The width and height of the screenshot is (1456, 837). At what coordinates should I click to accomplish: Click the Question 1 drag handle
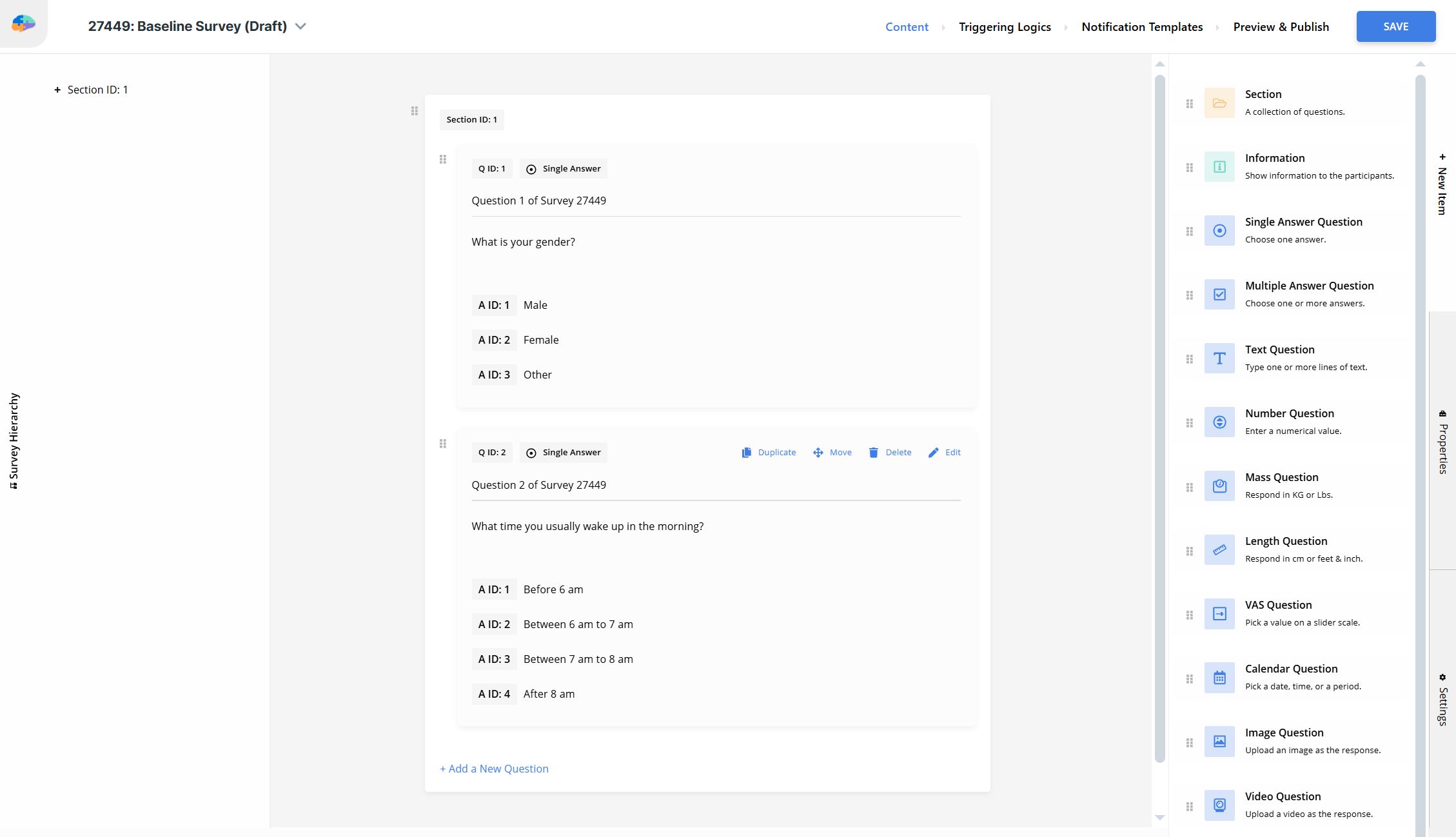[x=443, y=159]
